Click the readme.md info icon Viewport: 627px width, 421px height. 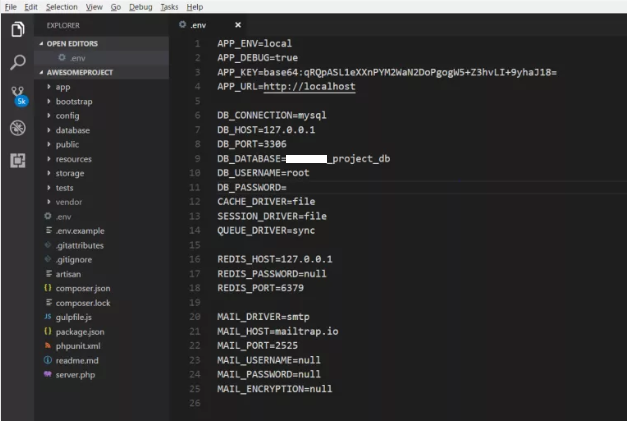48,360
